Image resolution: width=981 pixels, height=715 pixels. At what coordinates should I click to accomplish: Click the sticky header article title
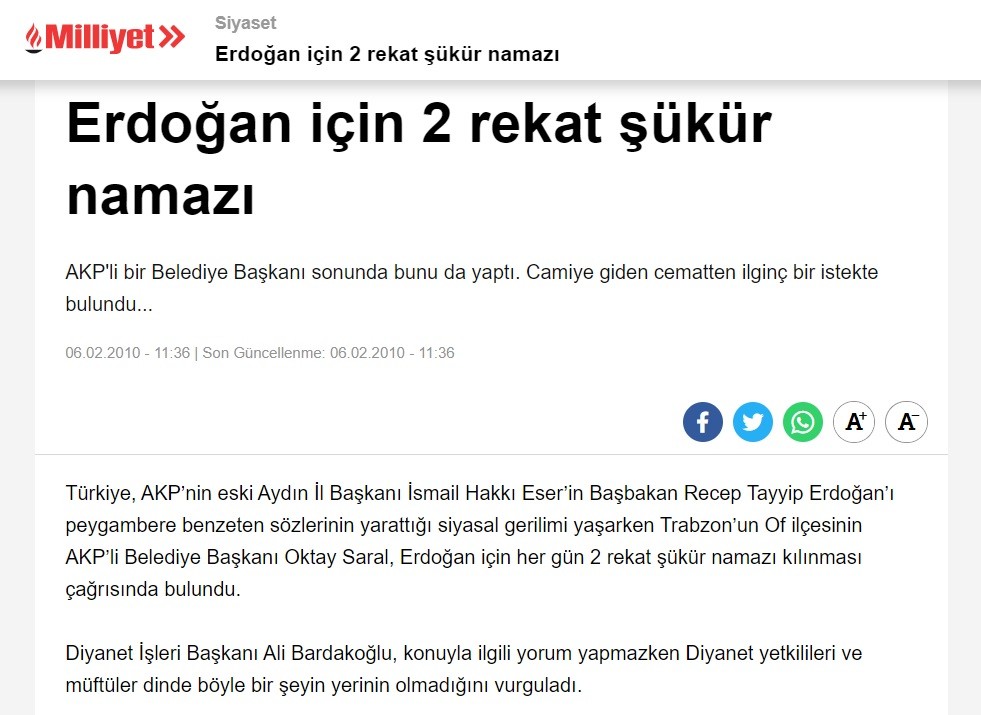(x=387, y=54)
